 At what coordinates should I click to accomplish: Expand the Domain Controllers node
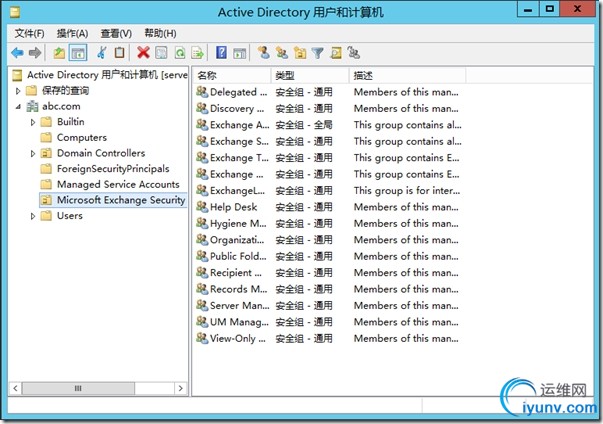(x=33, y=154)
